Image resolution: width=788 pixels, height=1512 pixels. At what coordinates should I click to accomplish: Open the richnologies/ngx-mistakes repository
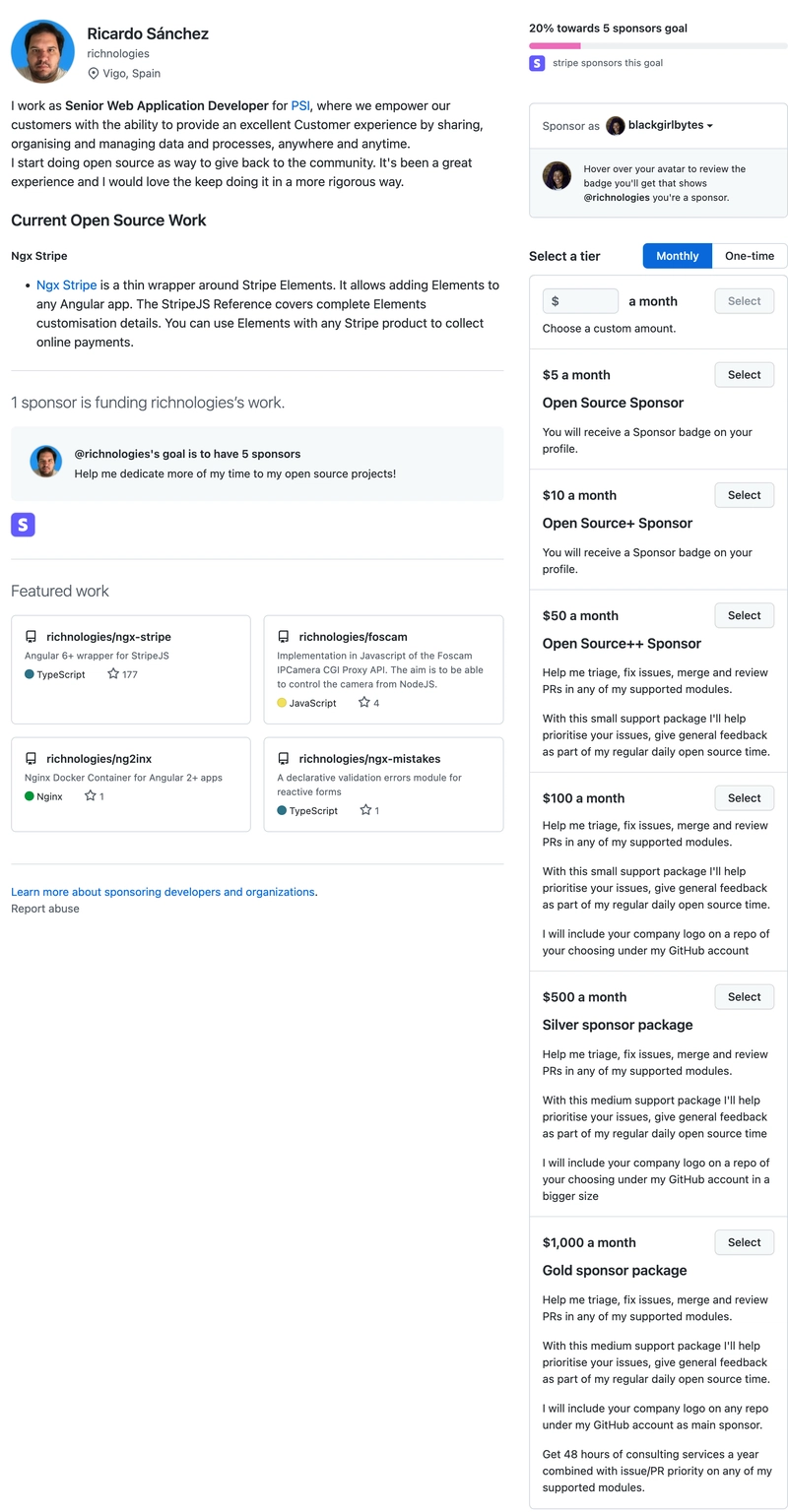tap(369, 759)
